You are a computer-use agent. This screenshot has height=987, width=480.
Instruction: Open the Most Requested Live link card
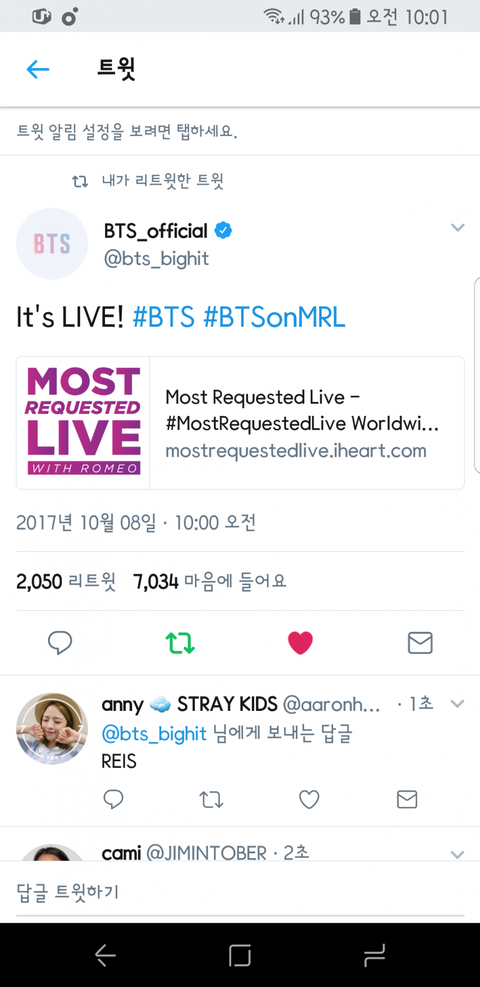click(x=240, y=423)
